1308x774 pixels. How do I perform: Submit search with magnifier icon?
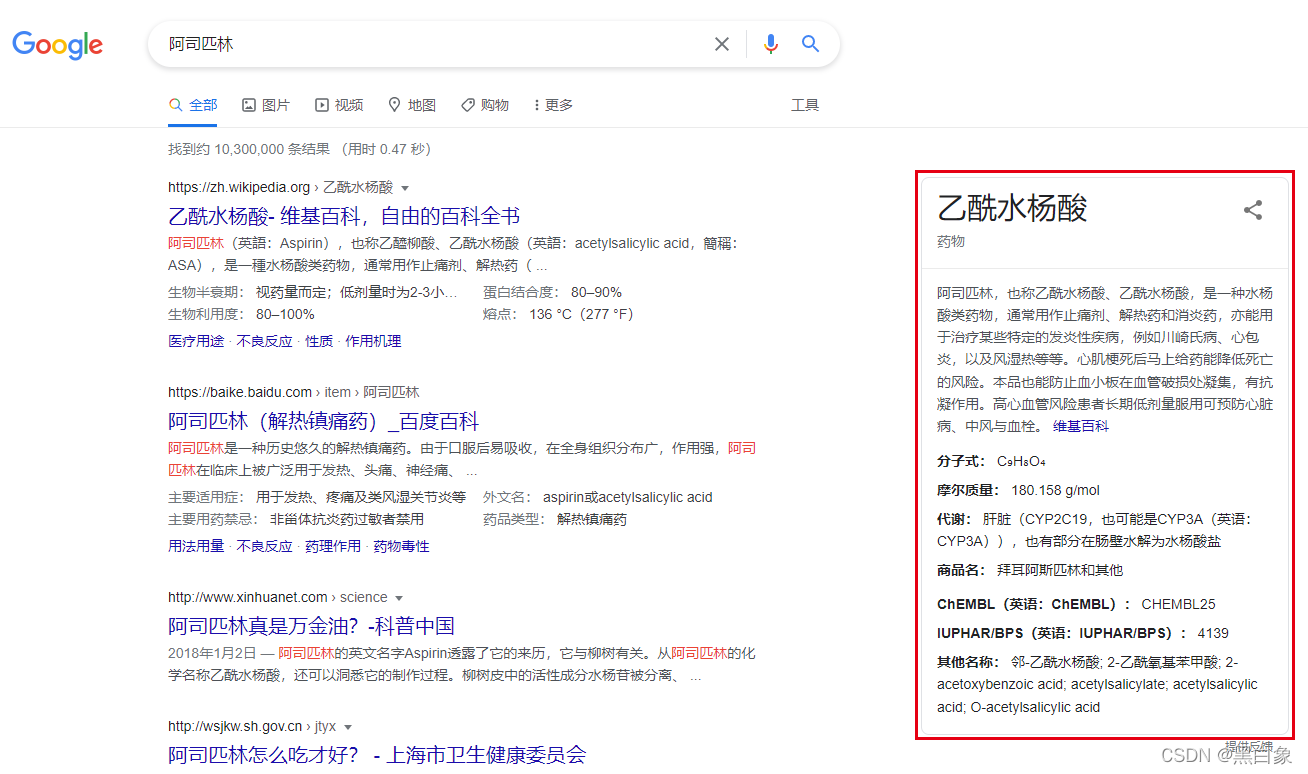coord(810,44)
